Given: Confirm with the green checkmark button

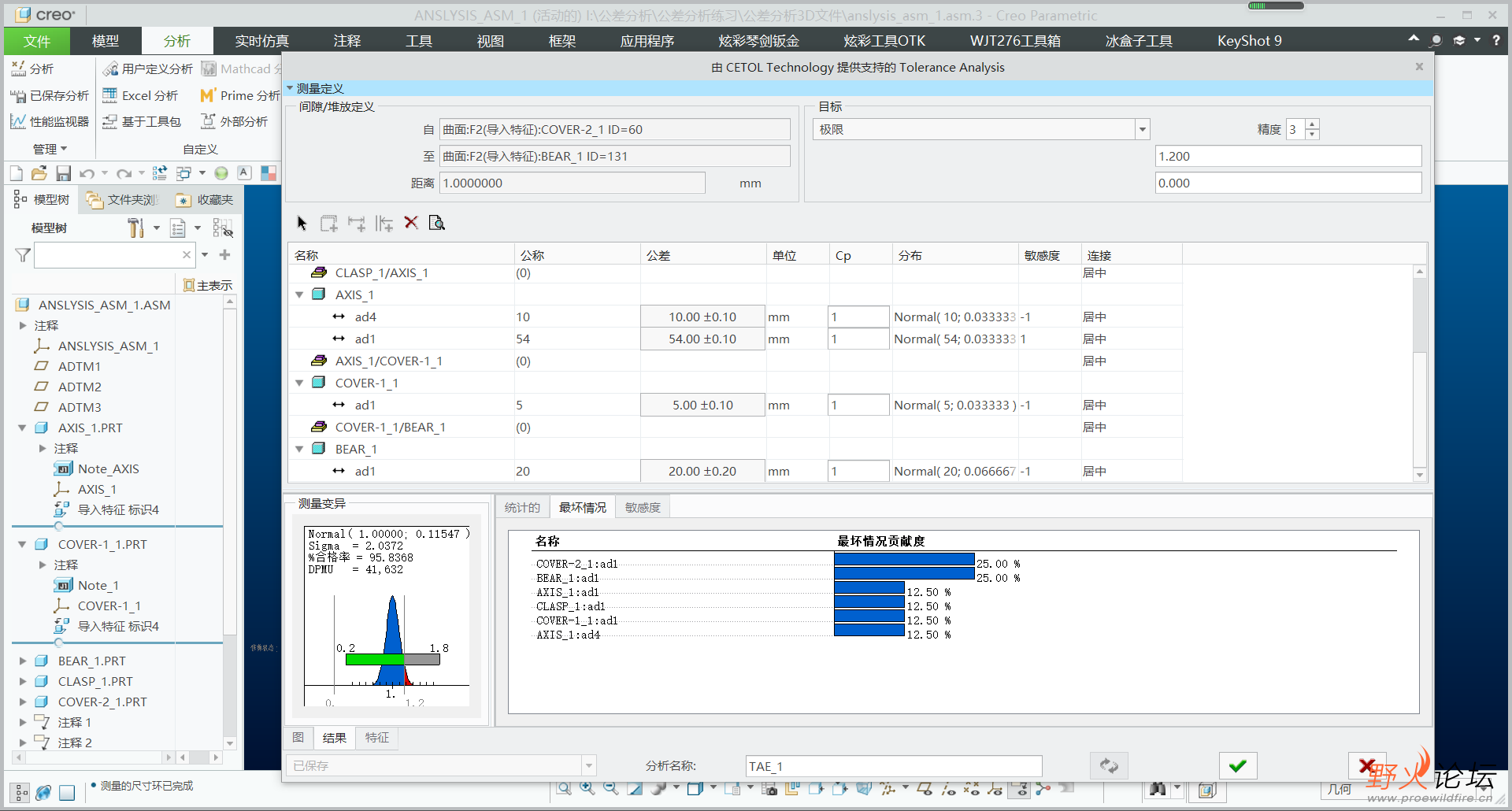Looking at the screenshot, I should pyautogui.click(x=1238, y=765).
